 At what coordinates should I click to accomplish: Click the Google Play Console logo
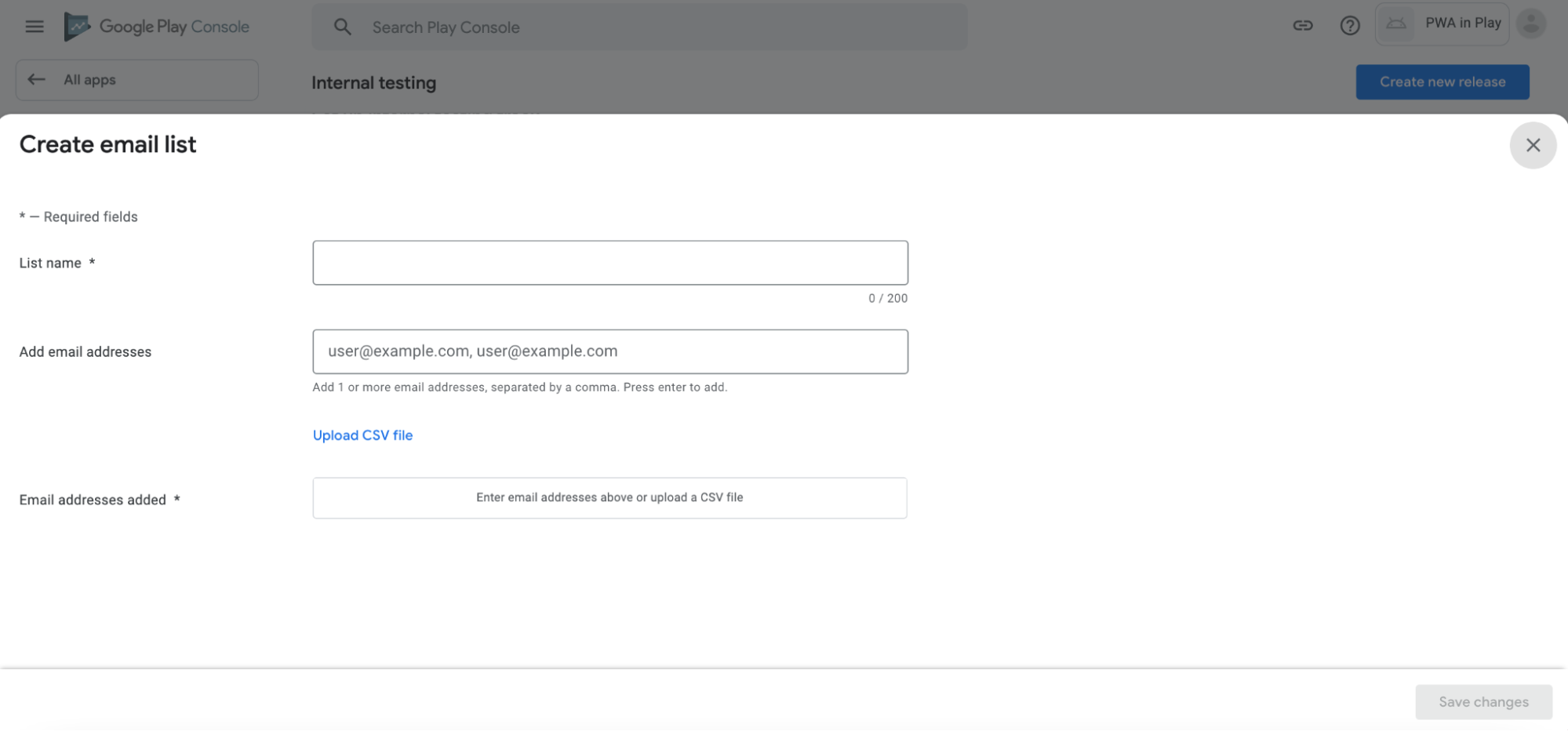pyautogui.click(x=157, y=26)
